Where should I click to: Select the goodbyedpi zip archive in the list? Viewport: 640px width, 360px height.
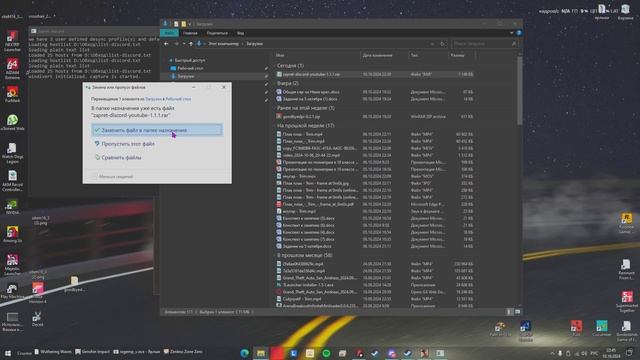click(375, 117)
